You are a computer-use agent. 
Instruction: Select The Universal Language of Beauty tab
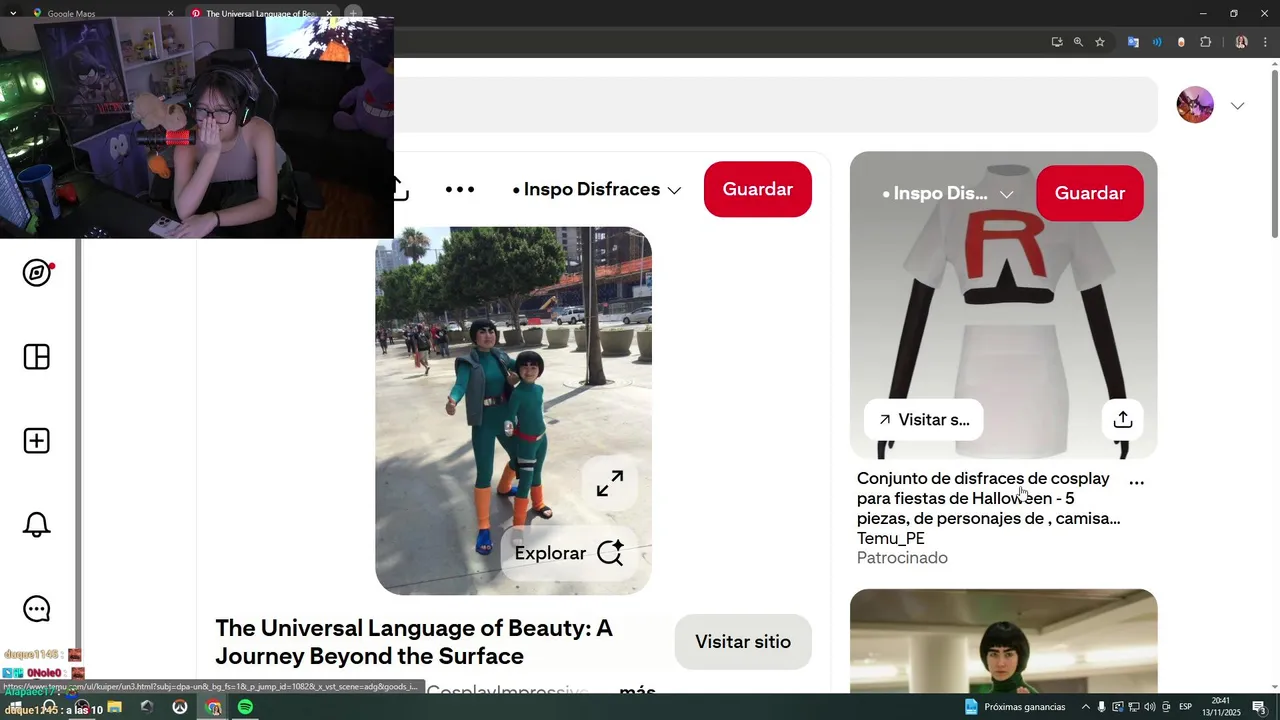(x=262, y=14)
